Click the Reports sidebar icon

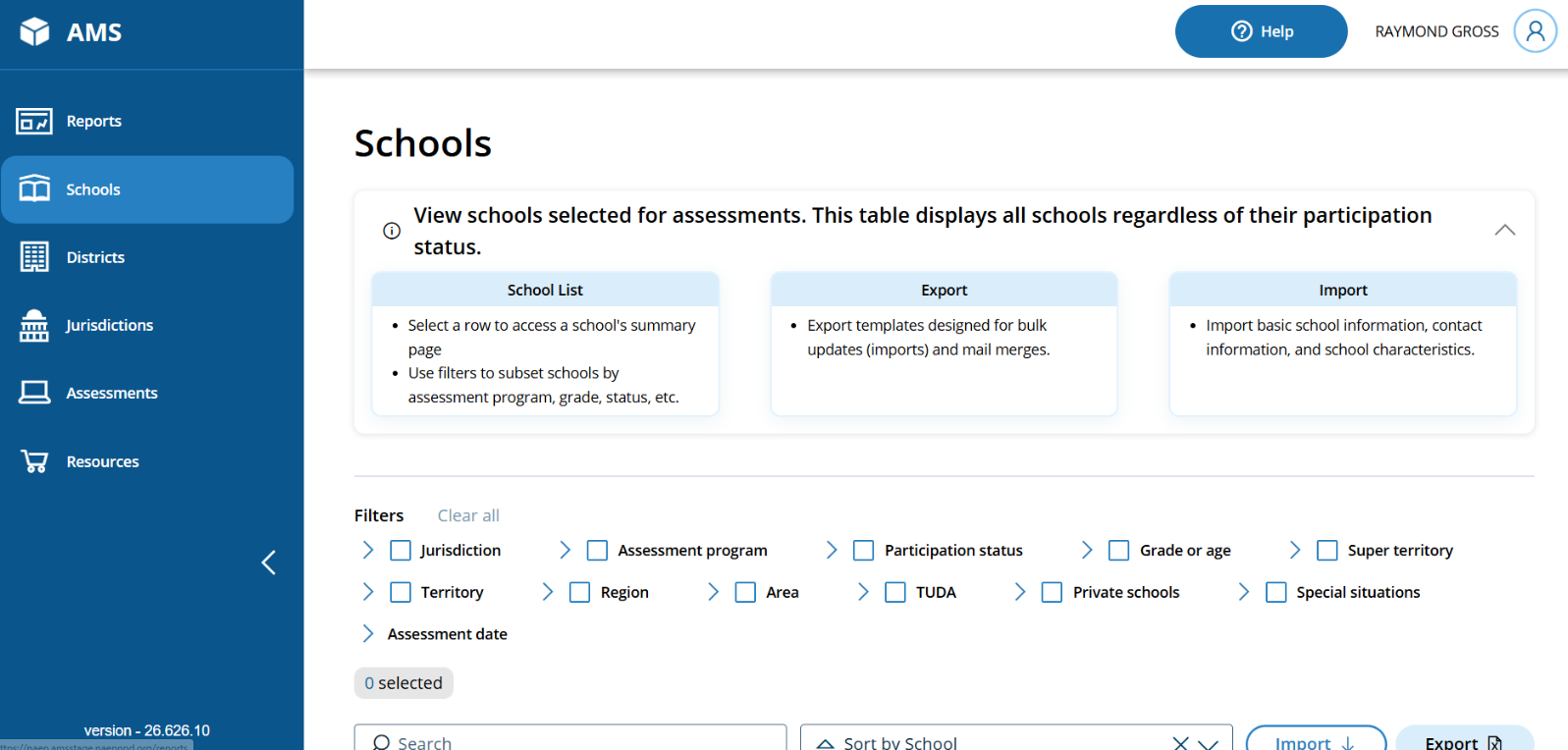click(x=34, y=121)
